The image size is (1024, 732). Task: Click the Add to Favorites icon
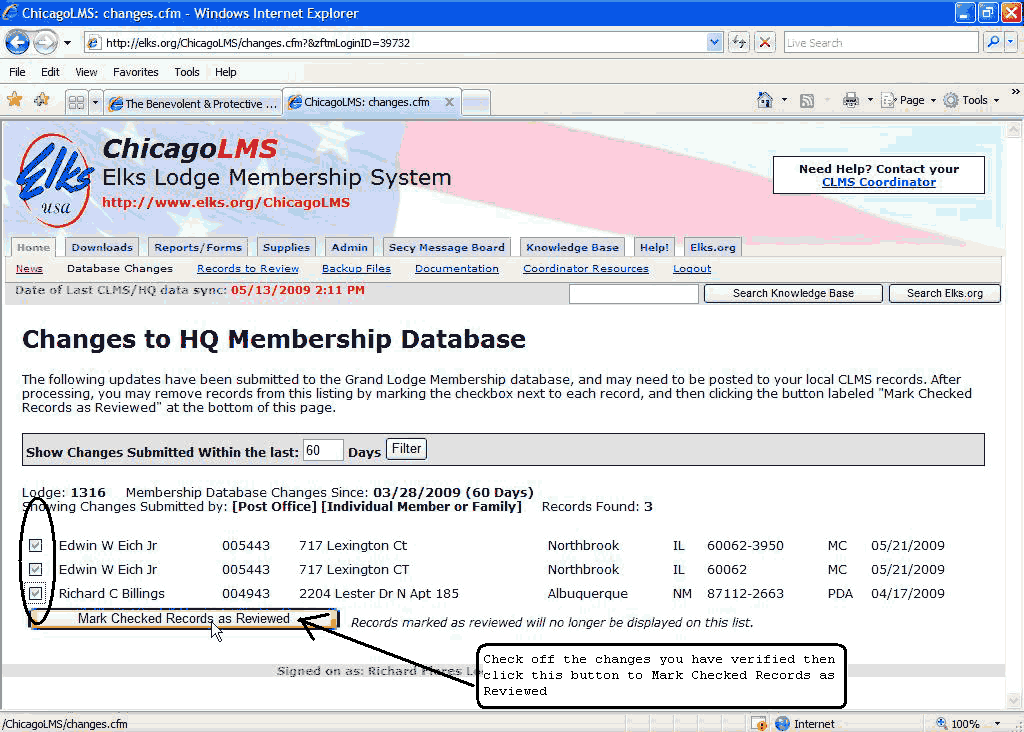click(41, 100)
